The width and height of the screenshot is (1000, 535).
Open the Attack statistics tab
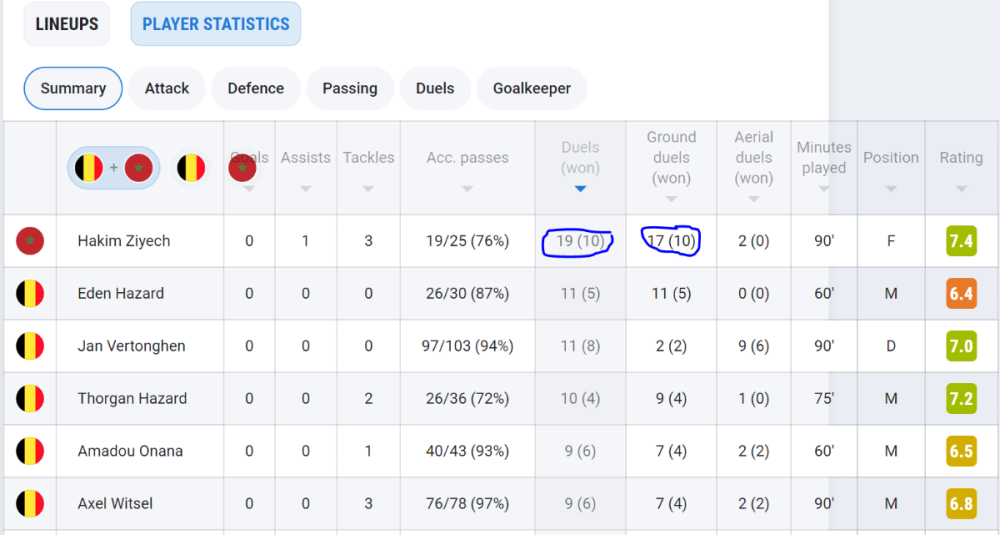pos(167,88)
